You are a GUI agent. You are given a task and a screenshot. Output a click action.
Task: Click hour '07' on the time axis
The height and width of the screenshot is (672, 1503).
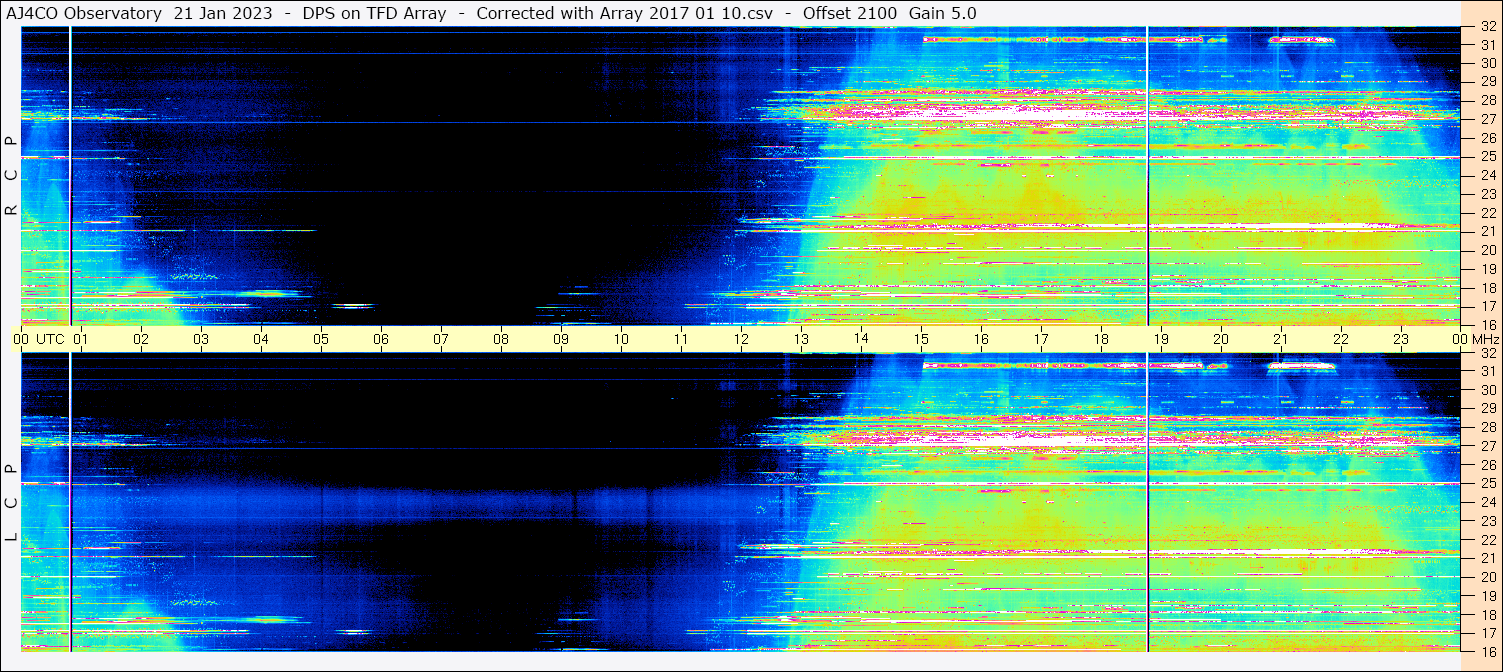click(x=441, y=339)
